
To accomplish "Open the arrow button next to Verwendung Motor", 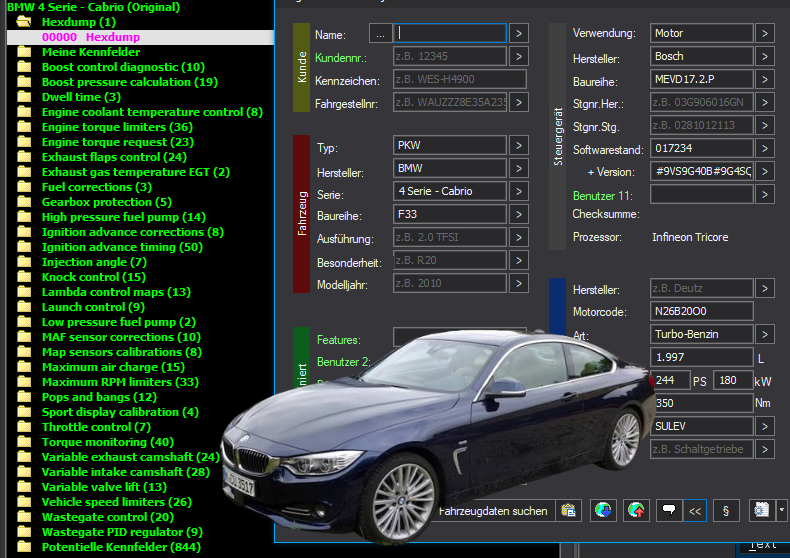I will [x=765, y=34].
